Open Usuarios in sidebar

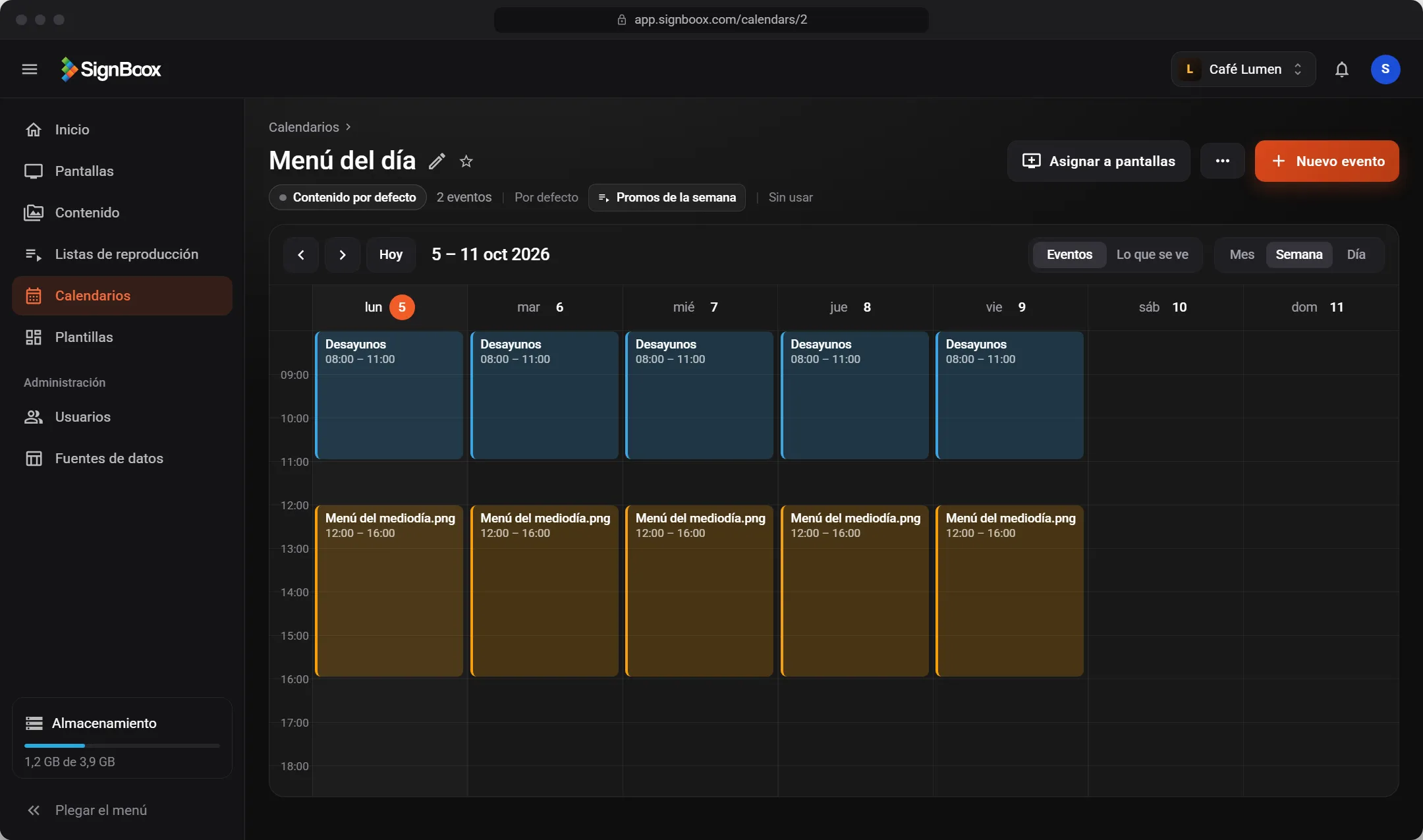[x=122, y=417]
